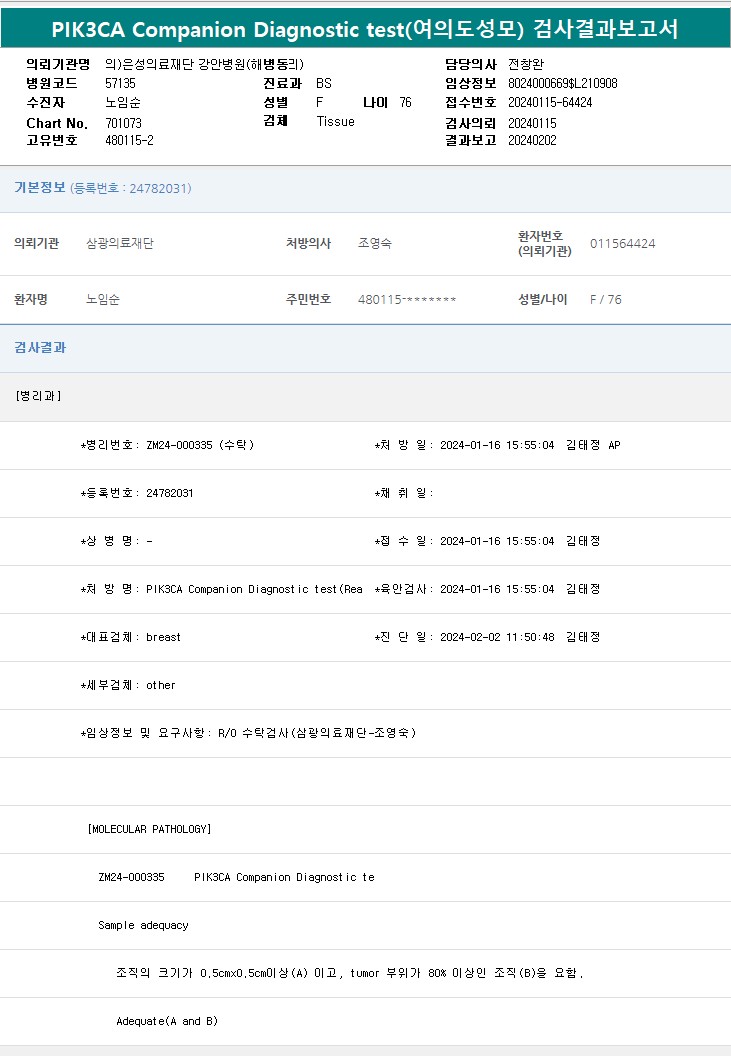Select the patient number 011564424
Image resolution: width=731 pixels, height=1056 pixels.
(x=622, y=244)
